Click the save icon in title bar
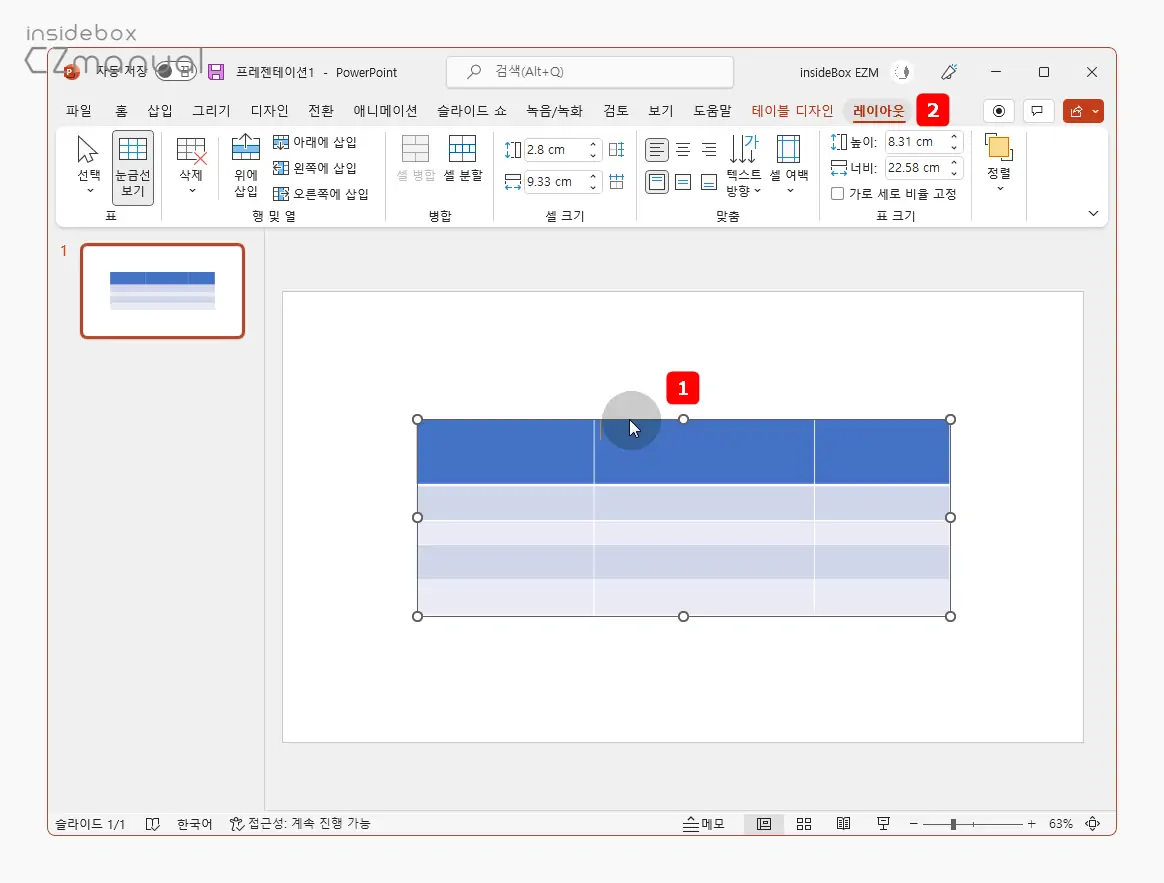The height and width of the screenshot is (883, 1164). pos(216,72)
